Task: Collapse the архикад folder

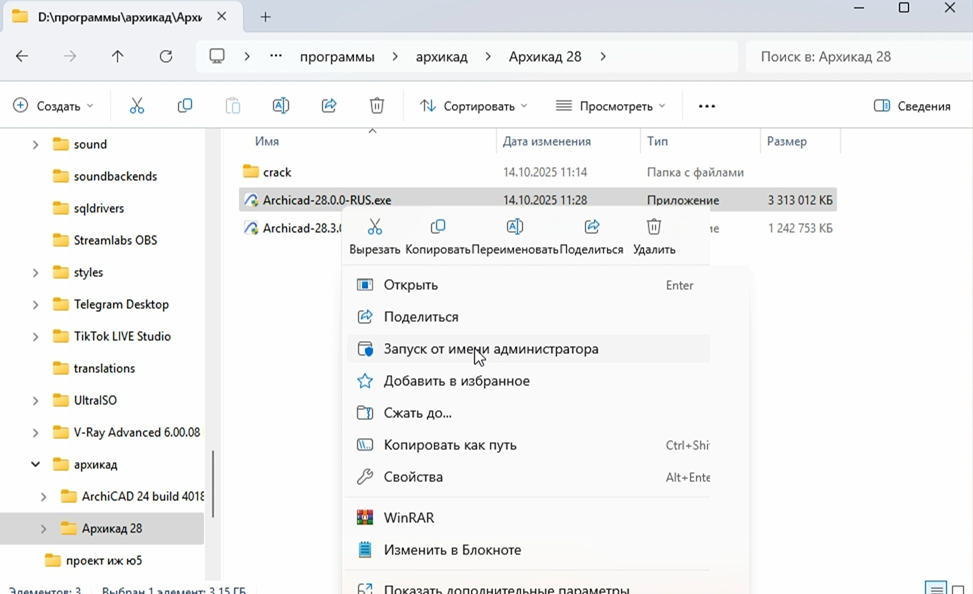Action: click(x=35, y=464)
